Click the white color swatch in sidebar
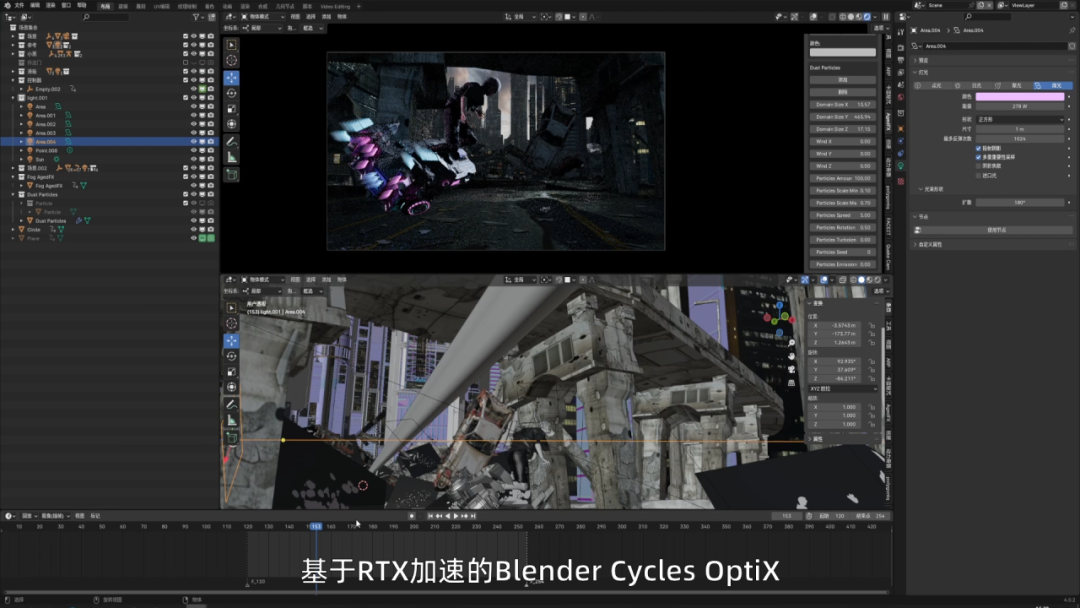Screen dimensions: 1080x608 point(842,52)
